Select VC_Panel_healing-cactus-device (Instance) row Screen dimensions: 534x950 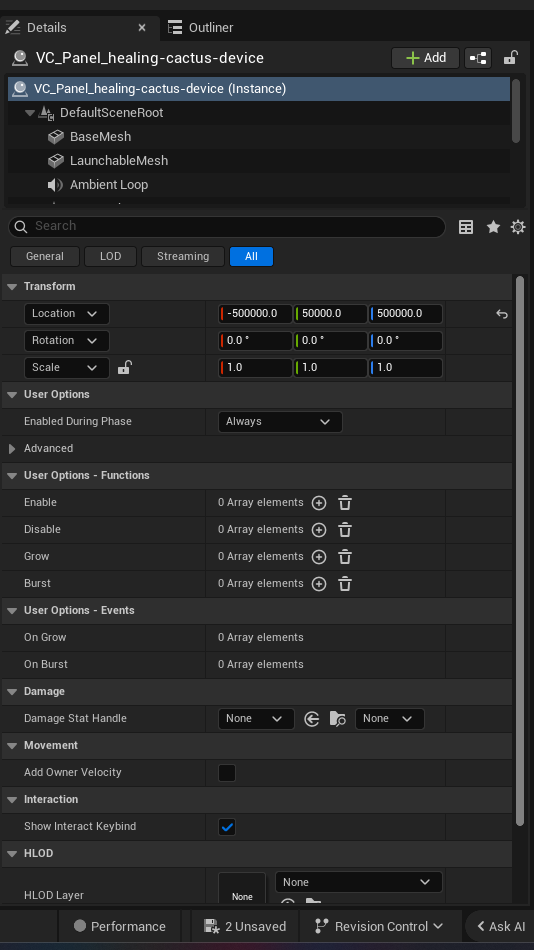(x=259, y=88)
